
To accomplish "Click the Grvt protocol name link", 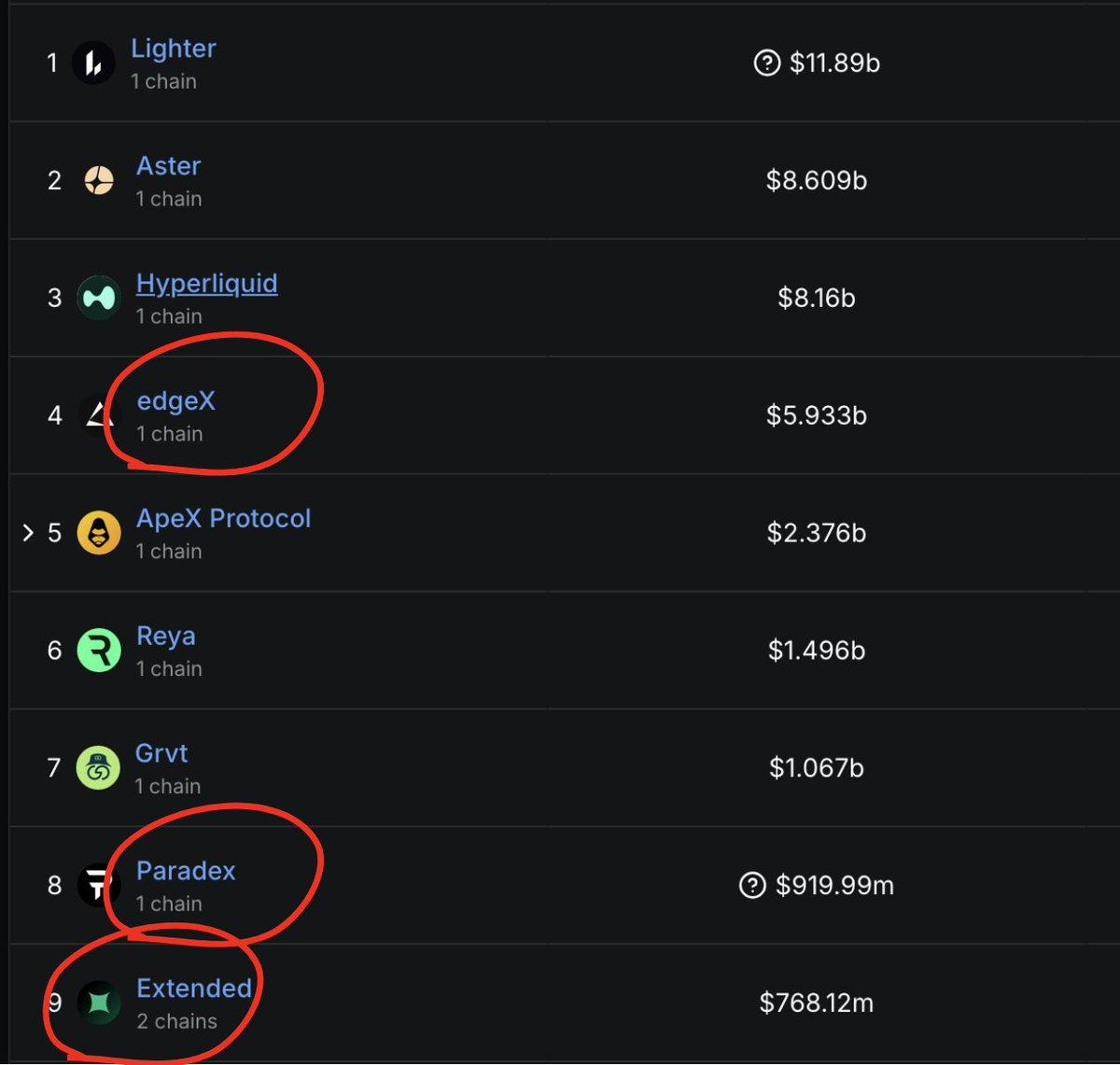I will pyautogui.click(x=161, y=753).
